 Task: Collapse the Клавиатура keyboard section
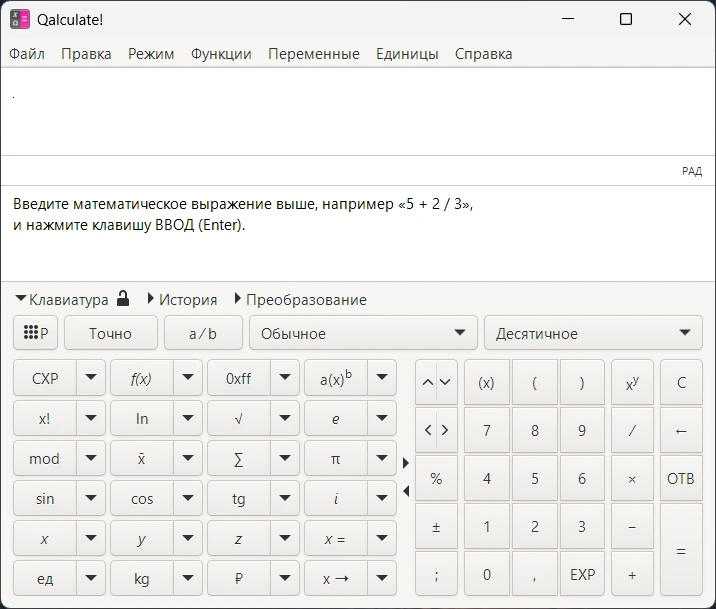click(x=62, y=299)
